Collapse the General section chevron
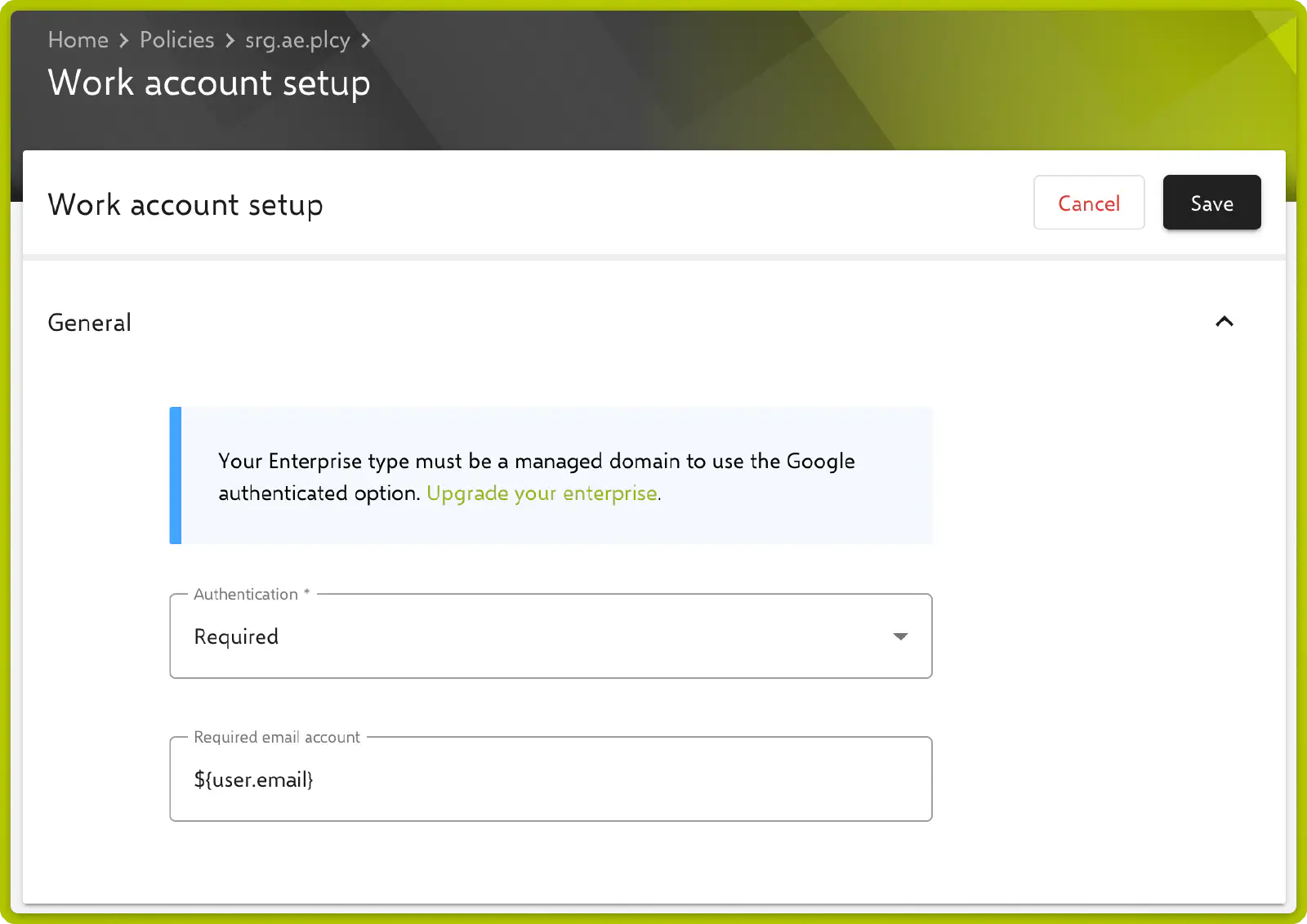 (x=1224, y=322)
